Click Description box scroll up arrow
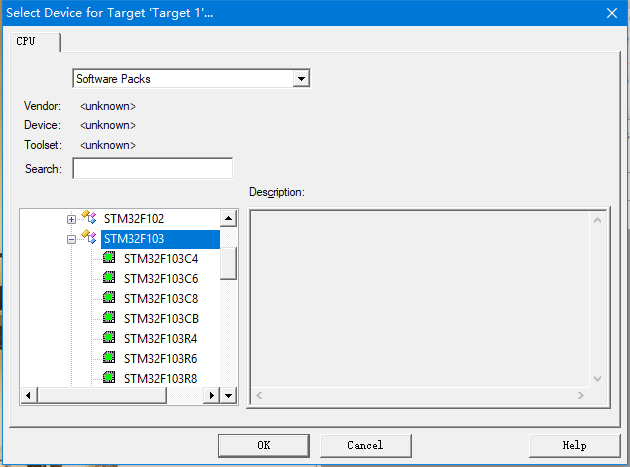The width and height of the screenshot is (630, 467). [x=597, y=220]
